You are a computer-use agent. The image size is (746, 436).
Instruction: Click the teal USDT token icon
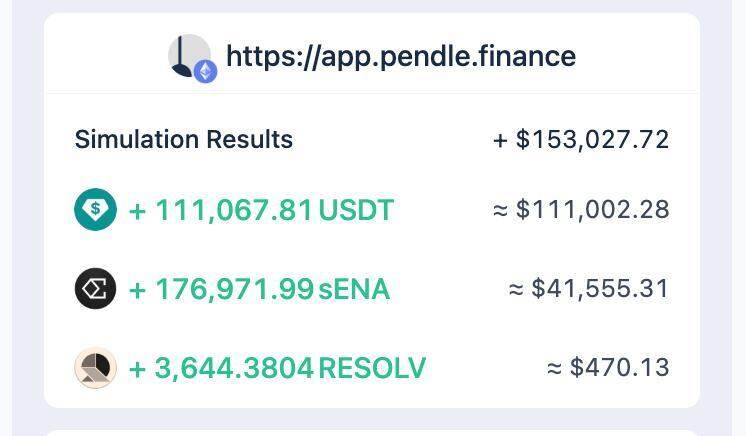96,210
